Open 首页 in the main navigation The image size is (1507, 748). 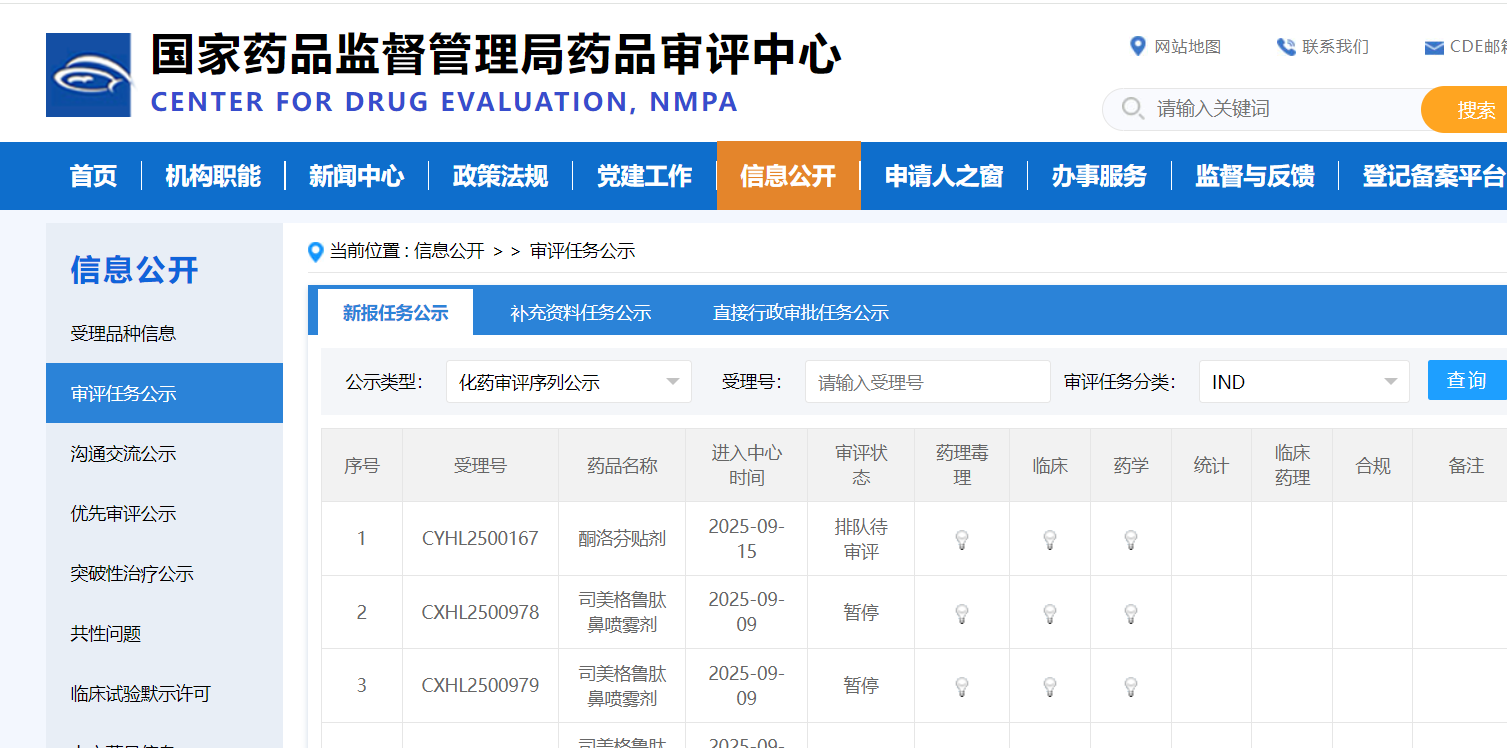point(93,176)
